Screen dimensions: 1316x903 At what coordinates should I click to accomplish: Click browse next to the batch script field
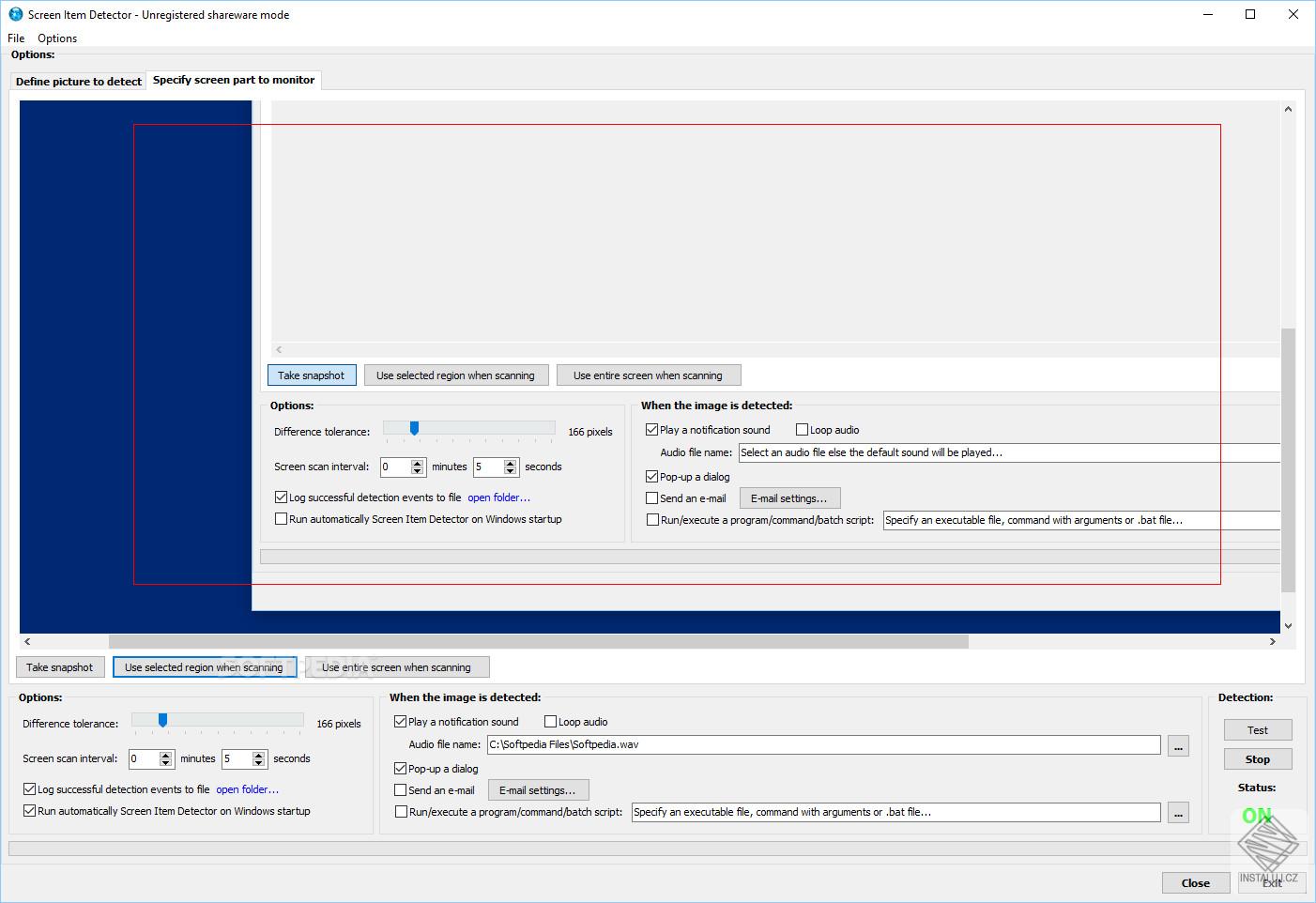click(1178, 812)
